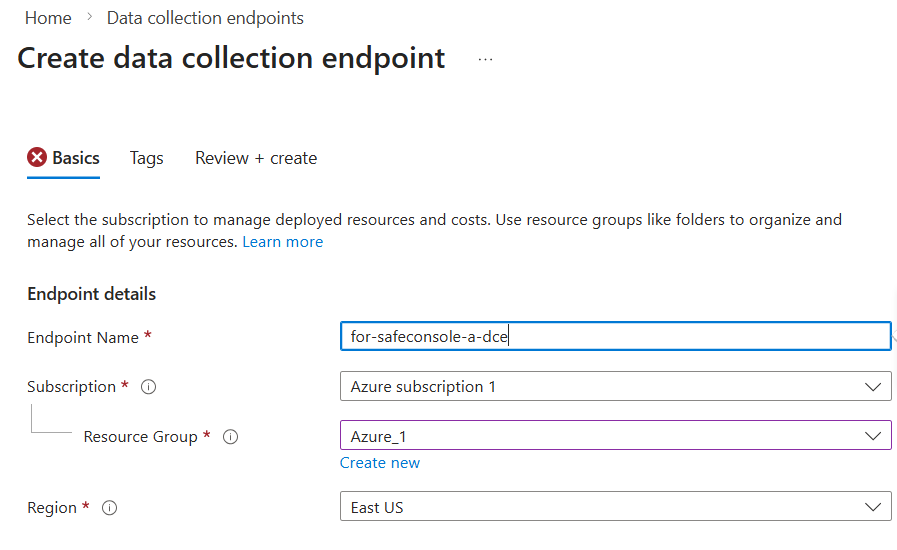Click the Resource Group info icon
Screen dimensions: 897x550
[231, 437]
